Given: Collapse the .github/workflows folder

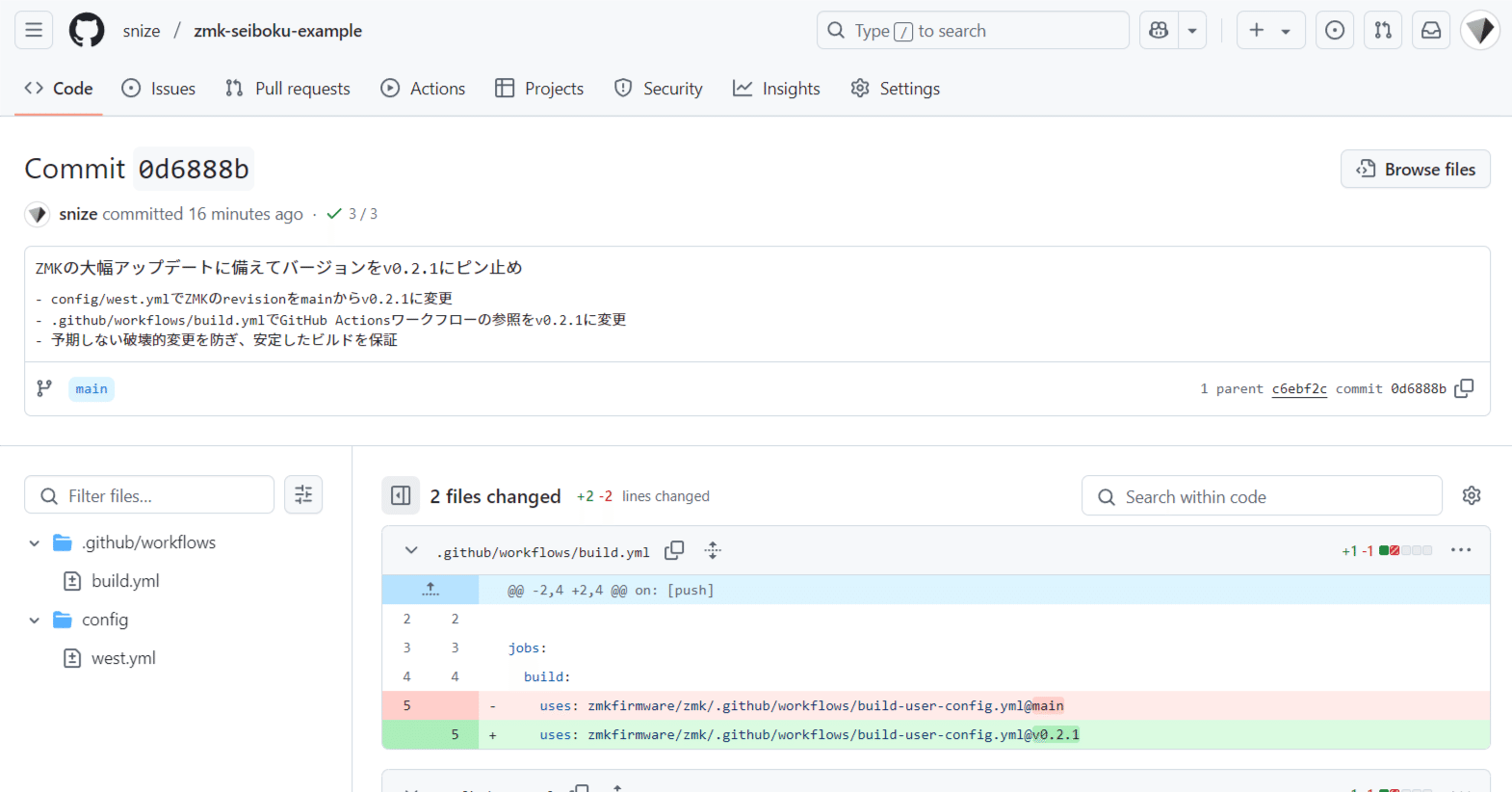Looking at the screenshot, I should (x=35, y=543).
